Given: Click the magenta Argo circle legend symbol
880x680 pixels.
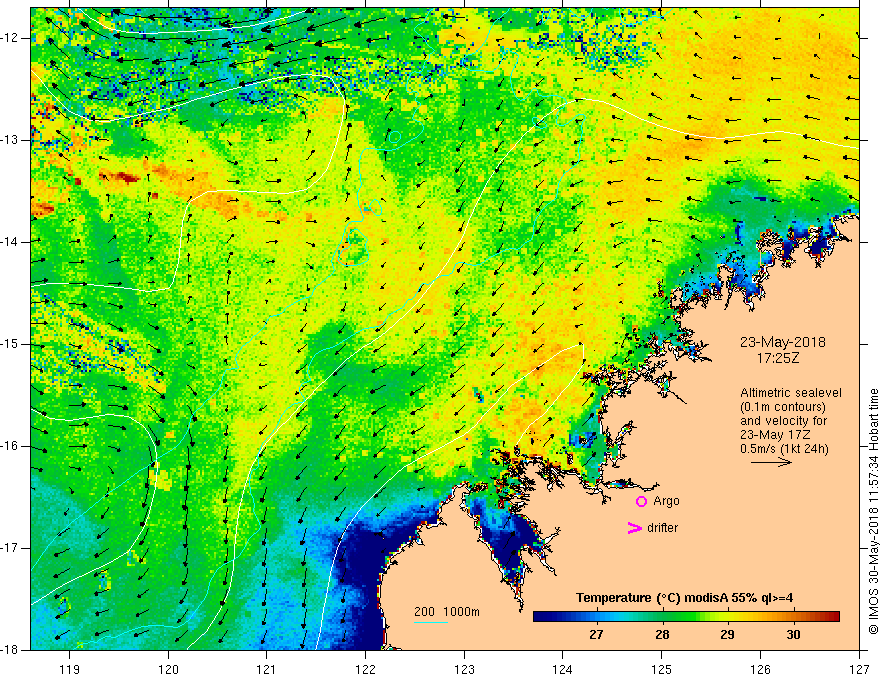Looking at the screenshot, I should (x=641, y=502).
